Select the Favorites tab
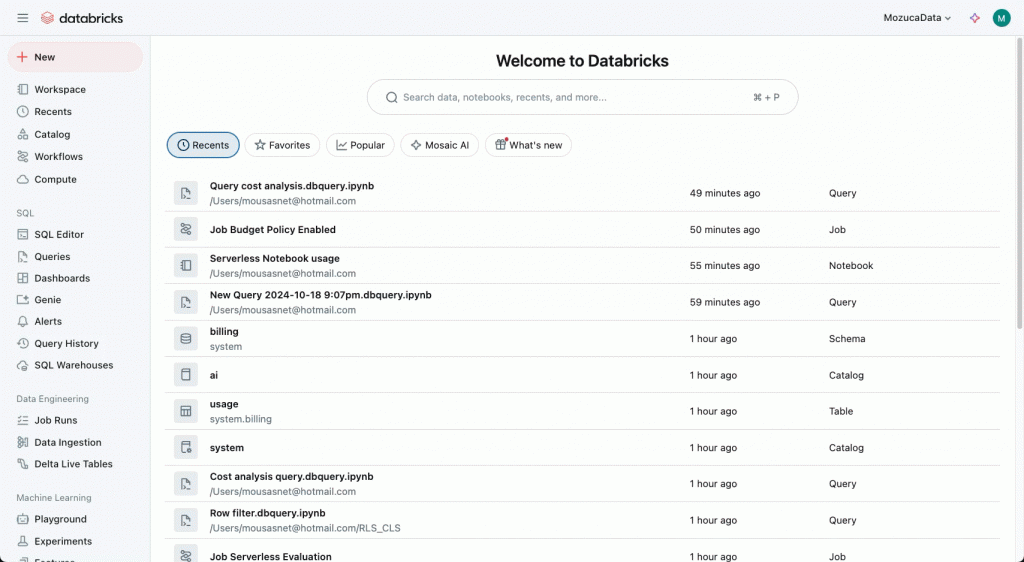The height and width of the screenshot is (562, 1024). pos(282,145)
